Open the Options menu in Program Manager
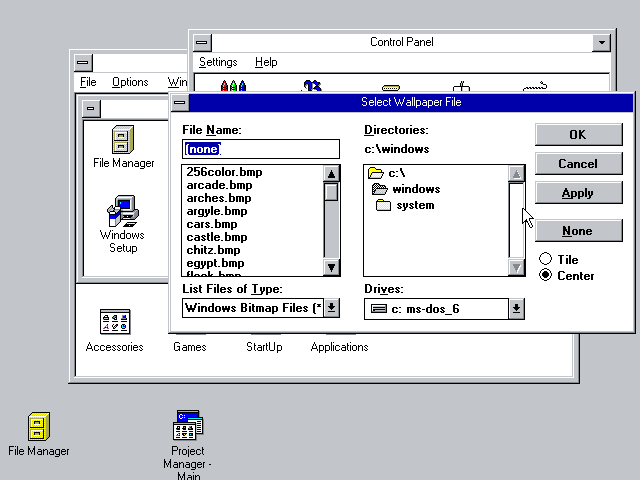Image resolution: width=640 pixels, height=480 pixels. pyautogui.click(x=130, y=82)
